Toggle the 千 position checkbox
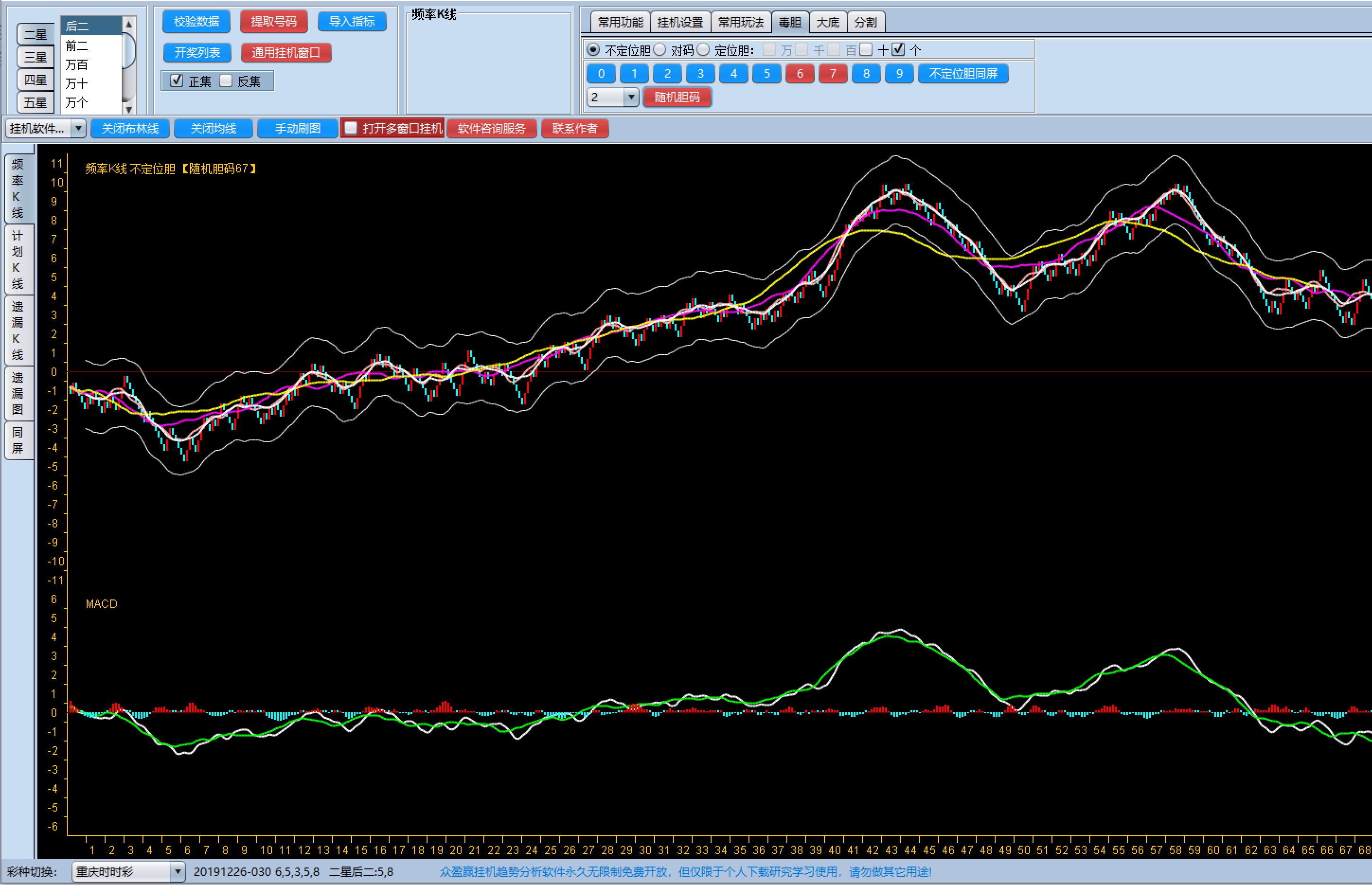Viewport: 1372px width, 885px height. pos(802,49)
